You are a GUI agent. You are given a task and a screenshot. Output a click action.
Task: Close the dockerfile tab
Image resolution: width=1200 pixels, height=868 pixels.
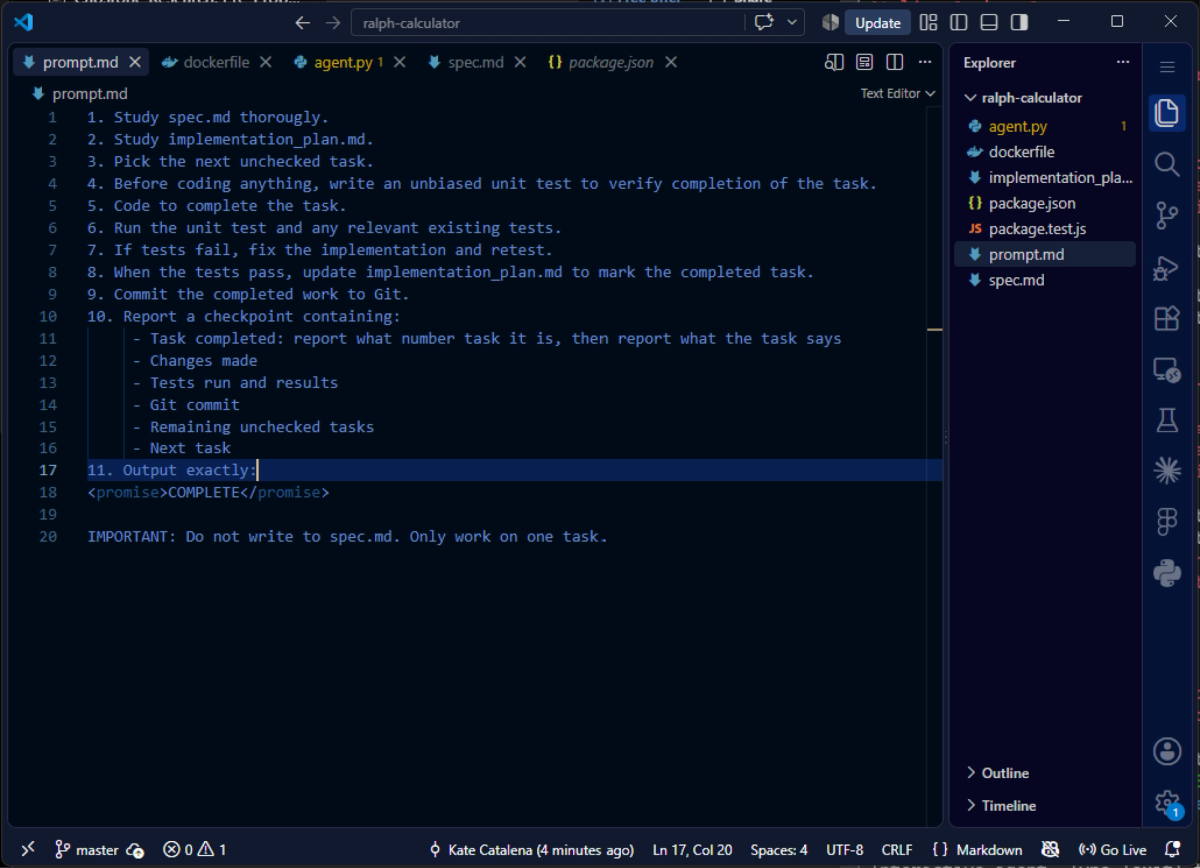point(266,62)
